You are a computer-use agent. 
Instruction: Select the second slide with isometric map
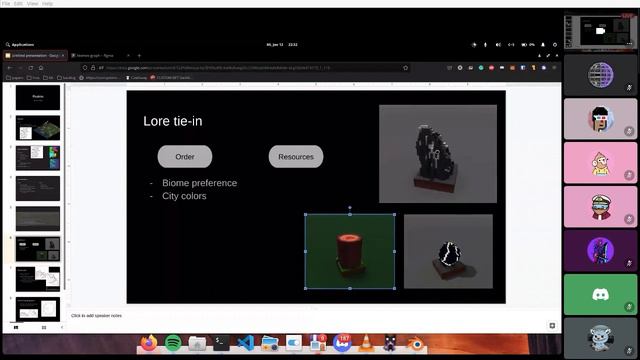click(38, 128)
